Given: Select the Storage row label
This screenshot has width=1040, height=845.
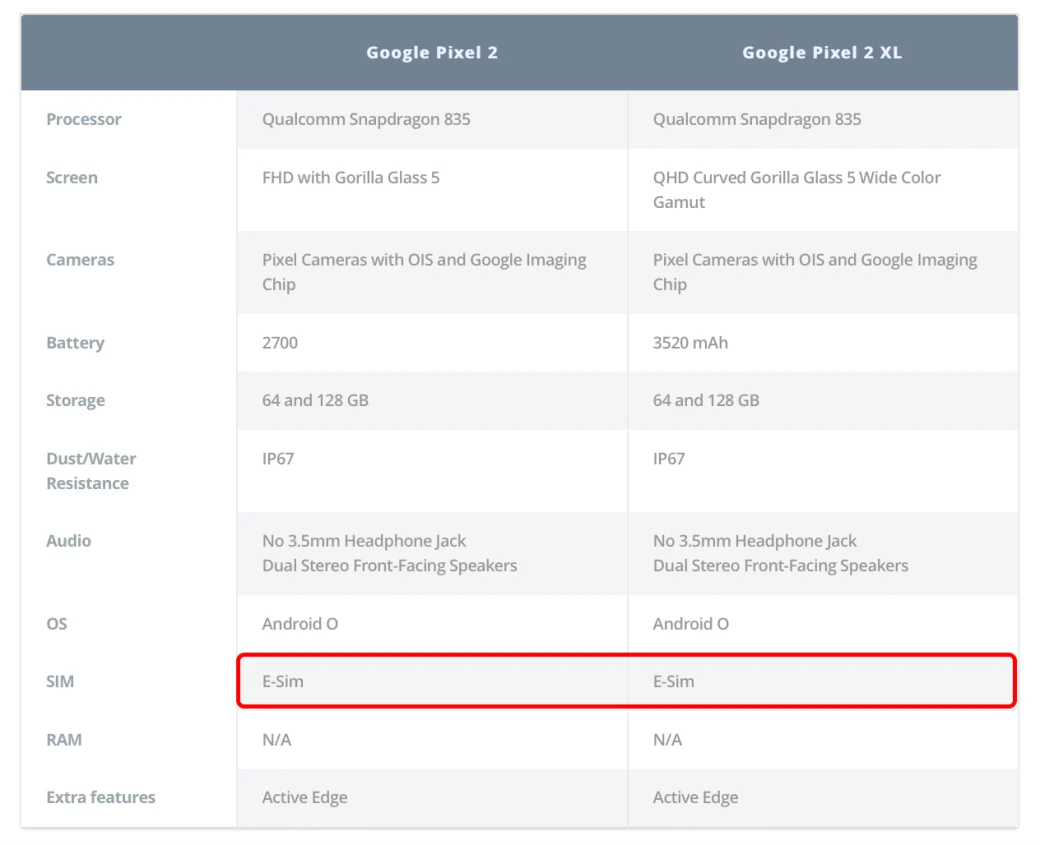Looking at the screenshot, I should (76, 401).
